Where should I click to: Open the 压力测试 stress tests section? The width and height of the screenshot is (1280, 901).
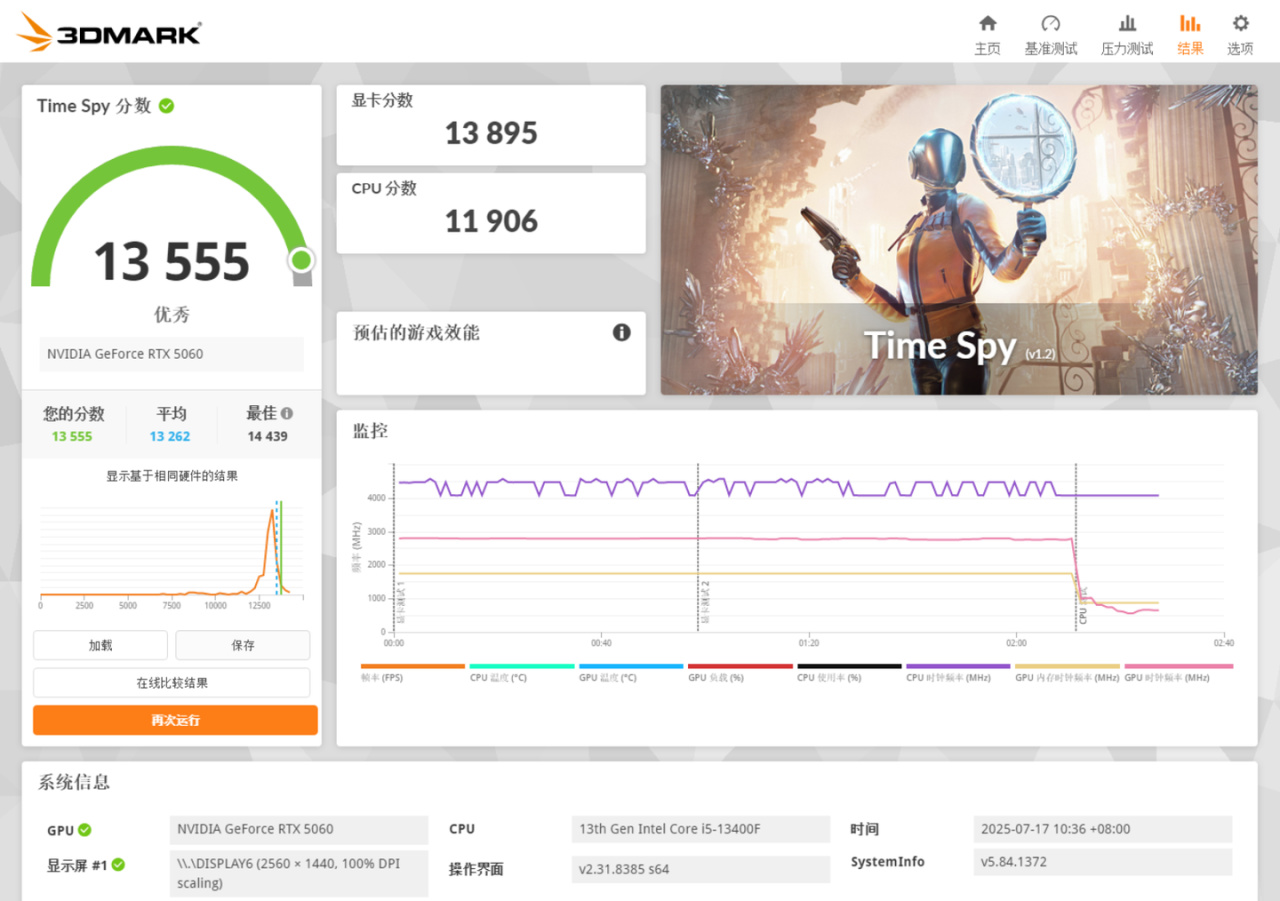click(x=1127, y=35)
